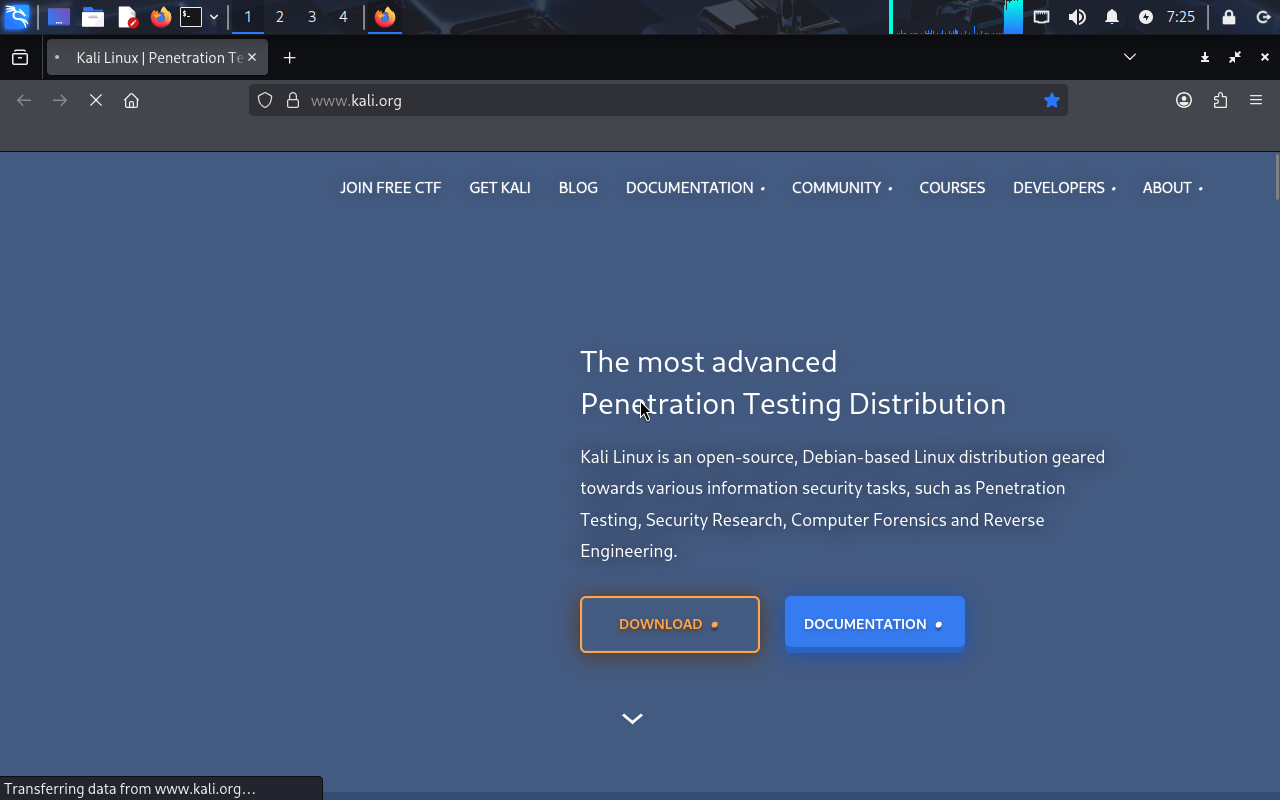Viewport: 1280px width, 800px height.
Task: Open the notifications bell in panel
Action: click(1112, 17)
